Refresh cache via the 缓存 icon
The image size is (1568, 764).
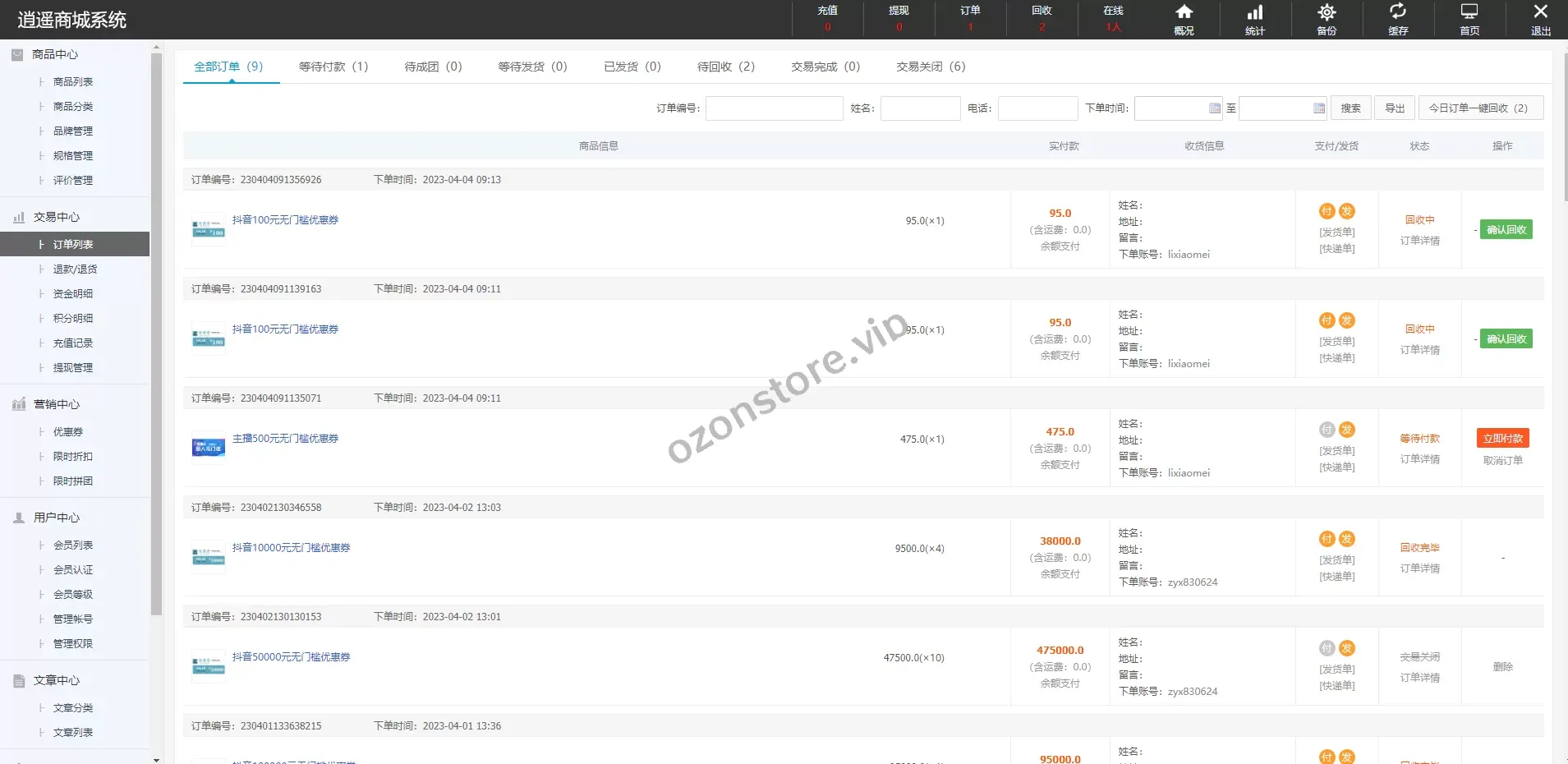pyautogui.click(x=1398, y=13)
